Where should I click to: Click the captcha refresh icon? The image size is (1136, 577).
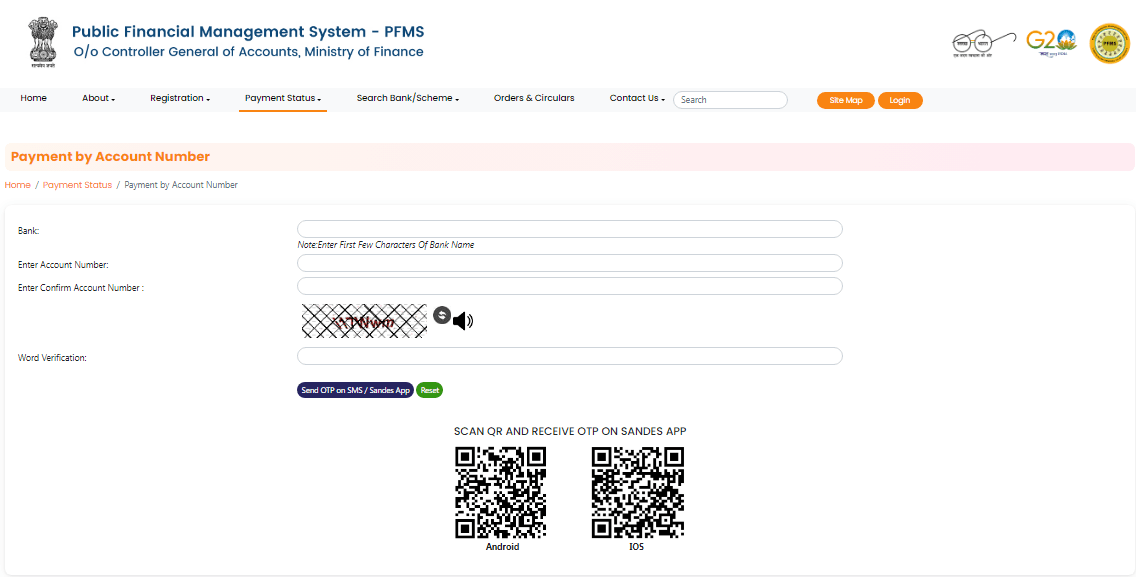442,315
